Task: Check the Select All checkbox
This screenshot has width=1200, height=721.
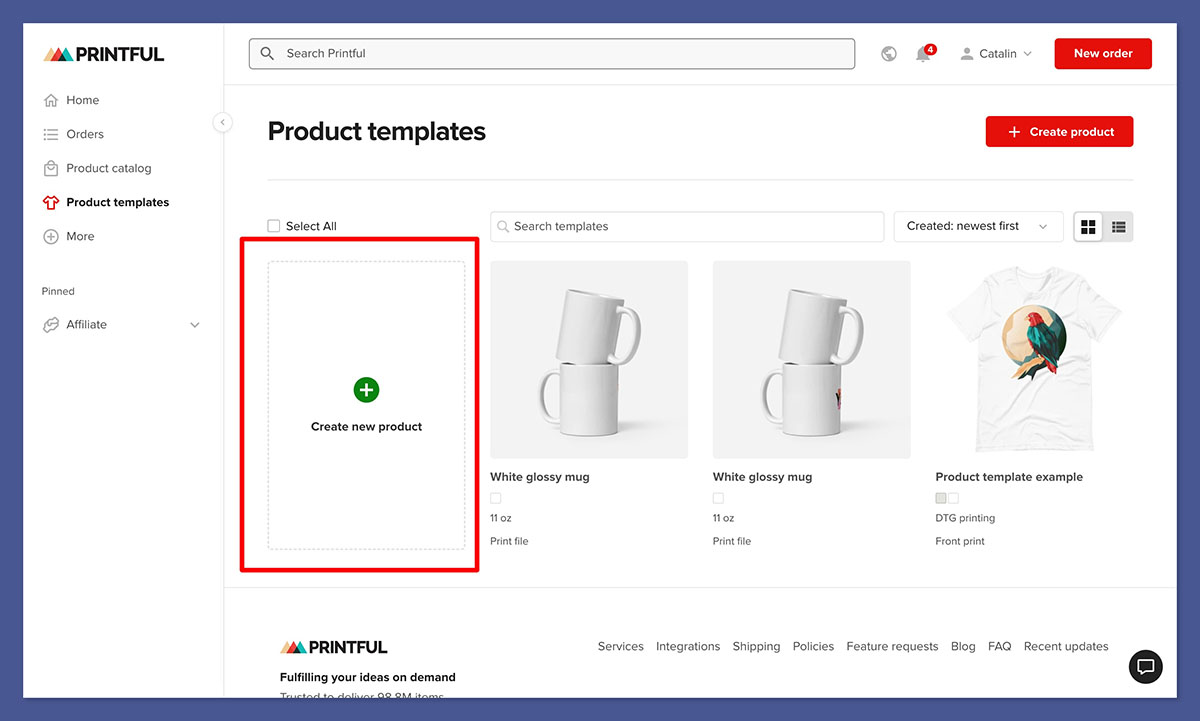Action: [x=274, y=226]
